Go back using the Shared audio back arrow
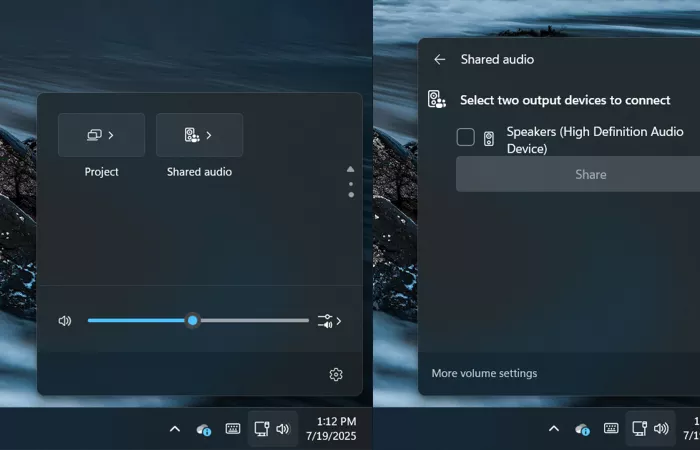700x450 pixels. point(439,59)
